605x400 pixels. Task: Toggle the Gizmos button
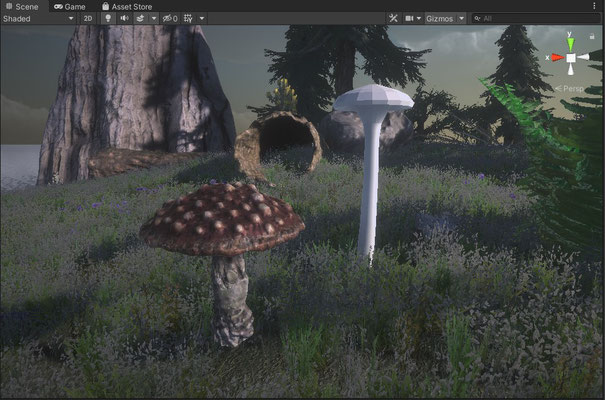pyautogui.click(x=439, y=19)
